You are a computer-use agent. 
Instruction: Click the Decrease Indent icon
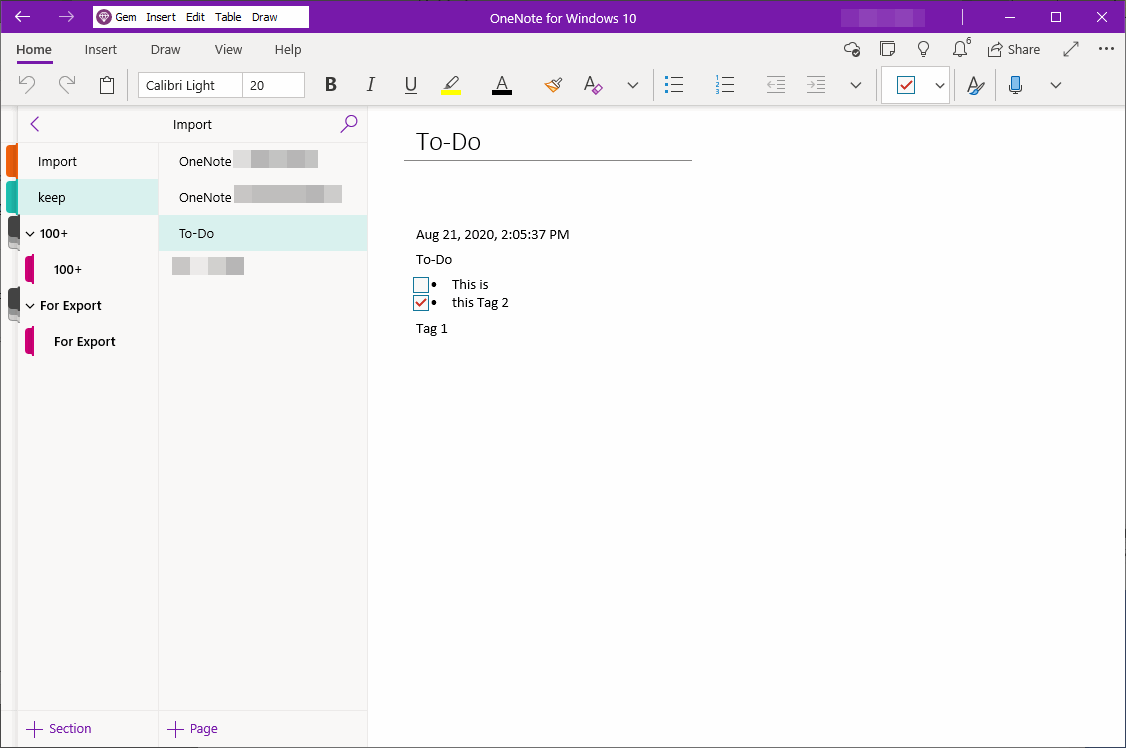point(776,85)
